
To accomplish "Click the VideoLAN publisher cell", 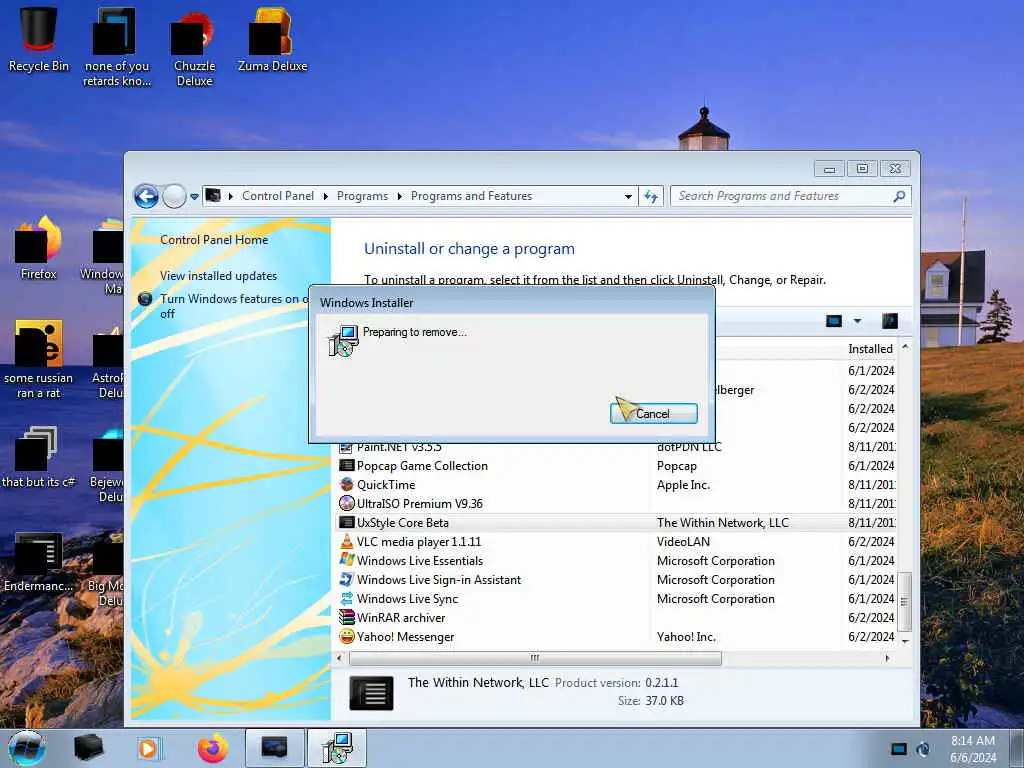I will [x=683, y=541].
